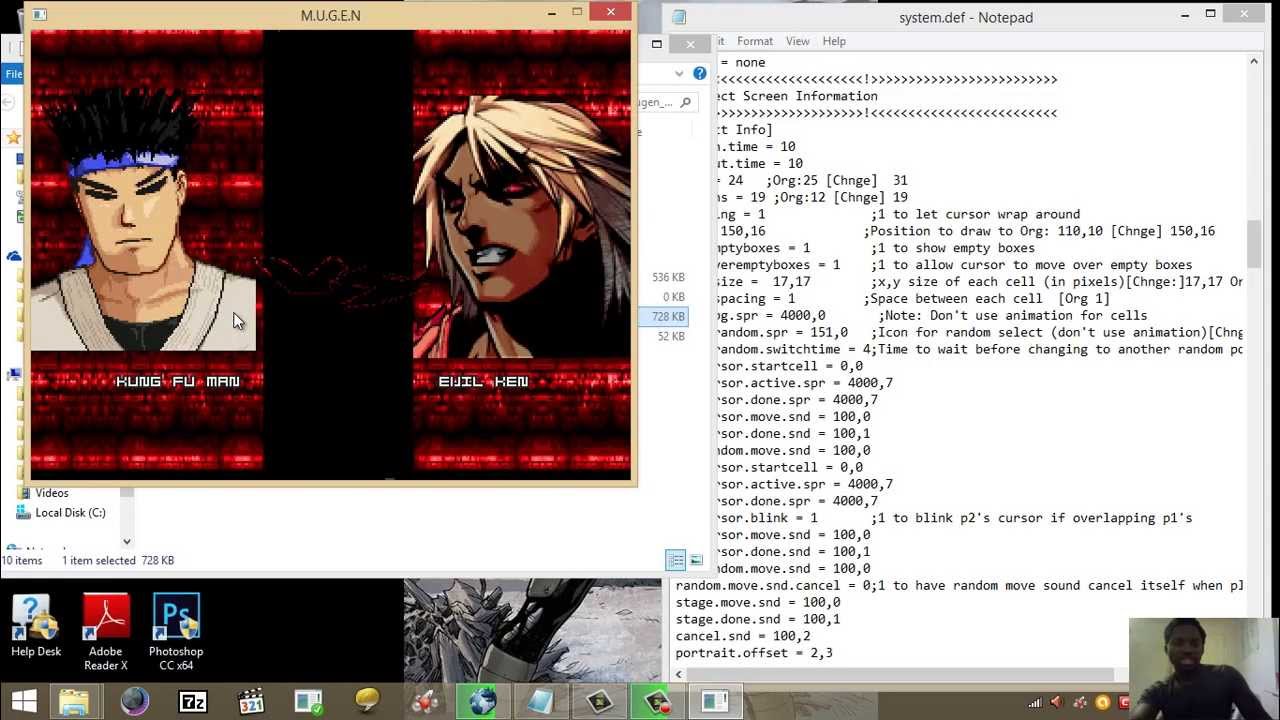
Task: Click Notepad horizontal scroll left arrow
Action: click(679, 674)
